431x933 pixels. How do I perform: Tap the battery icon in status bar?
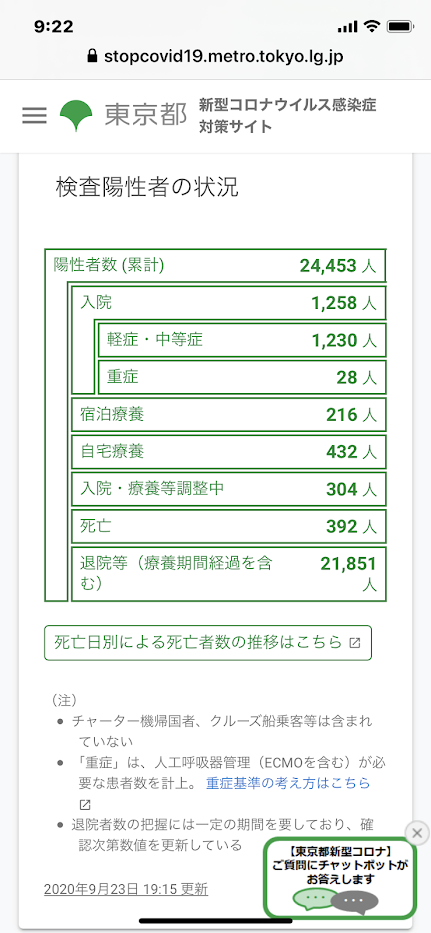coord(396,27)
